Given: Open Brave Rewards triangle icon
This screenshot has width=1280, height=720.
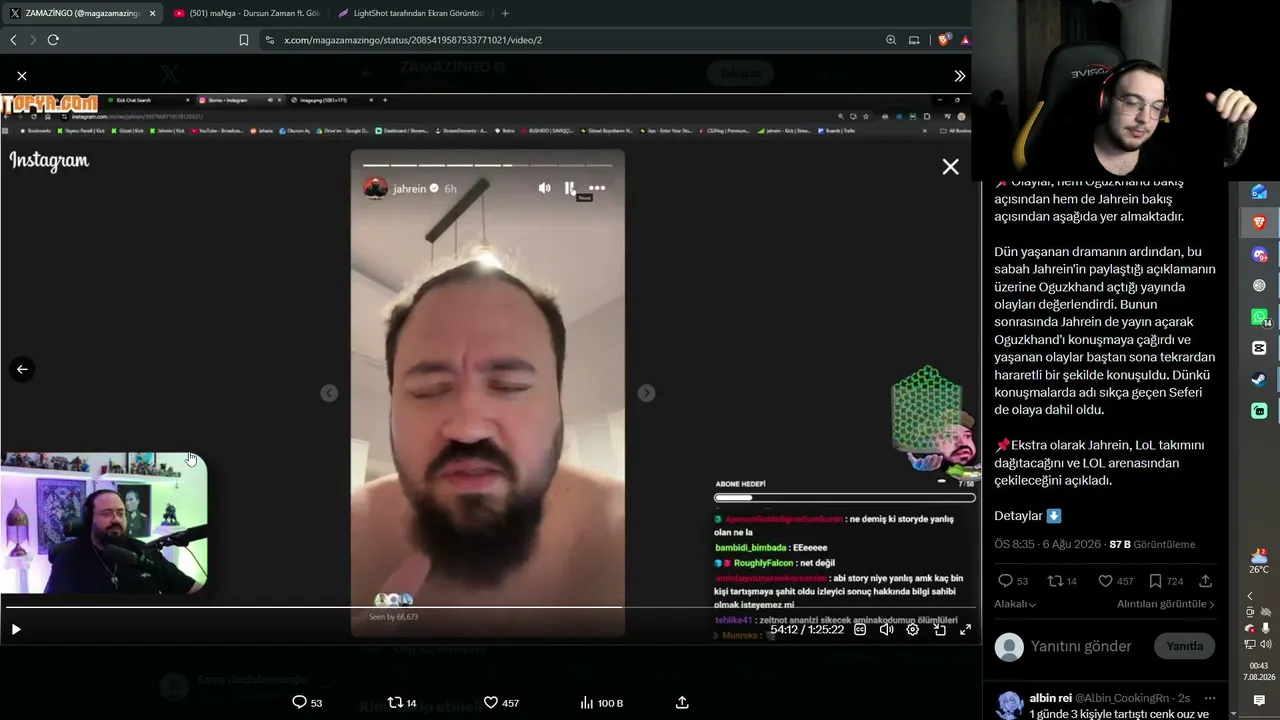Looking at the screenshot, I should pos(965,40).
